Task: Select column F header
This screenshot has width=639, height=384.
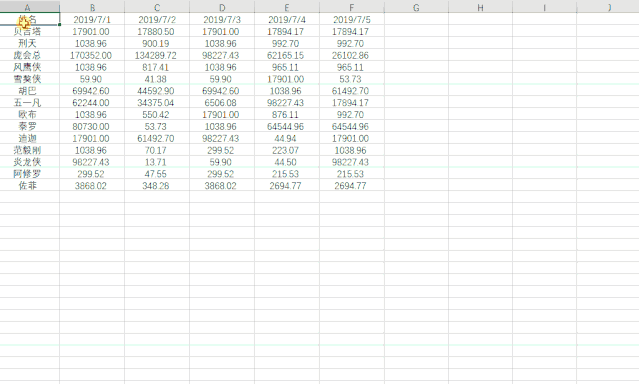Action: [x=352, y=7]
